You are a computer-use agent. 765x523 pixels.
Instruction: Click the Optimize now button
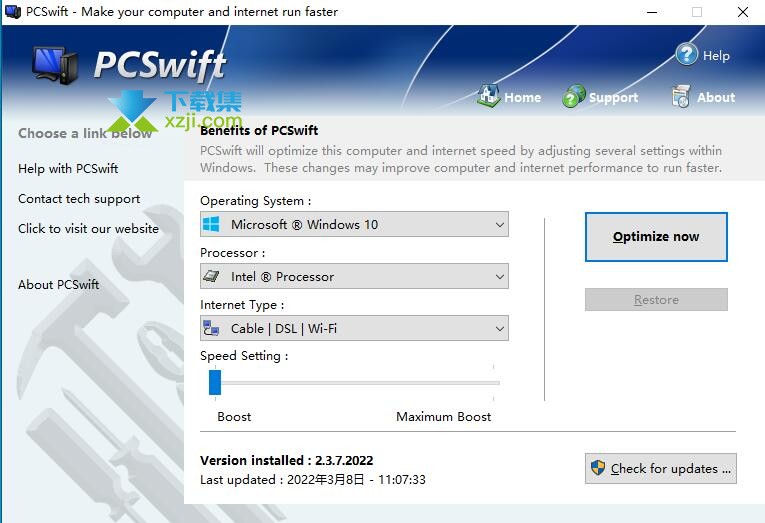coord(656,237)
